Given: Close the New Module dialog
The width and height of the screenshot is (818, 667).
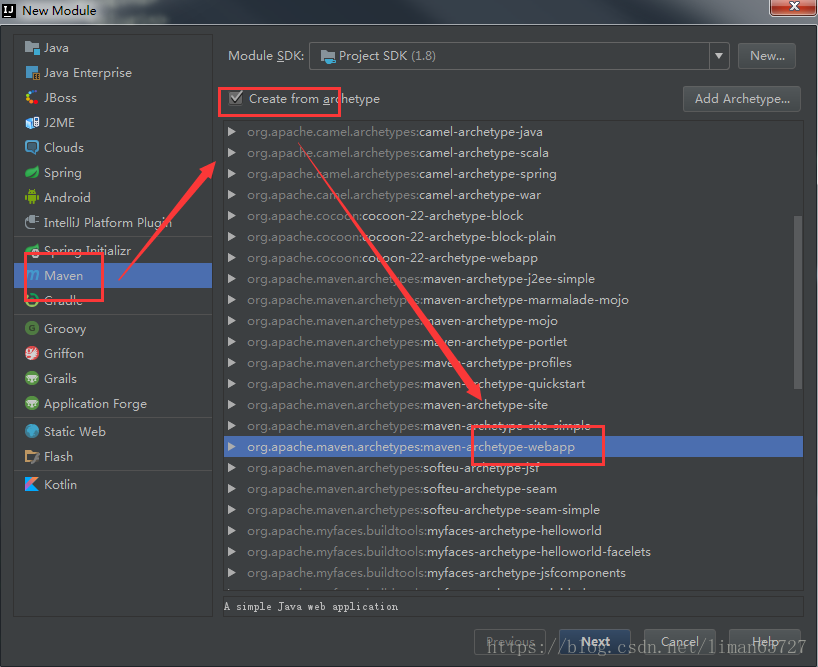Looking at the screenshot, I should click(793, 7).
